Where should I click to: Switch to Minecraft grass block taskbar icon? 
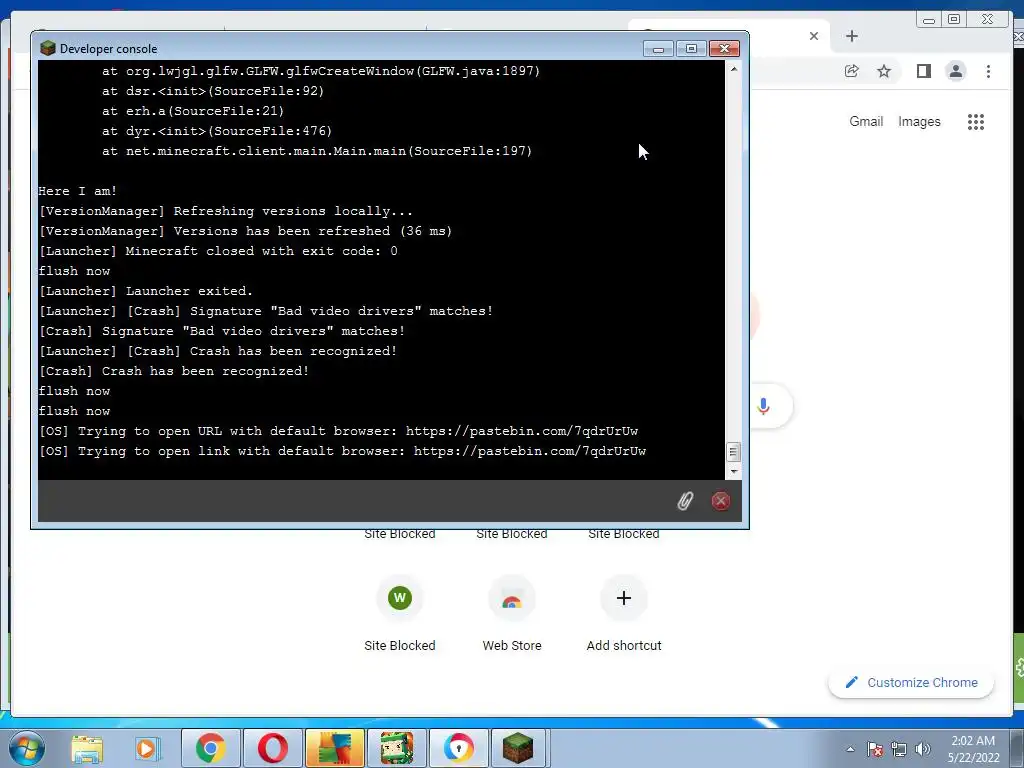518,748
